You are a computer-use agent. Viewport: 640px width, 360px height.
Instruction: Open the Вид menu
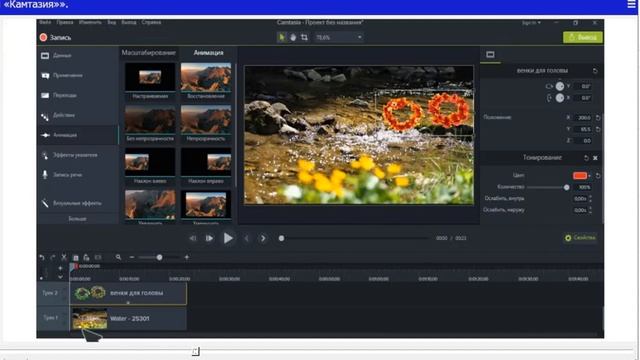[111, 22]
